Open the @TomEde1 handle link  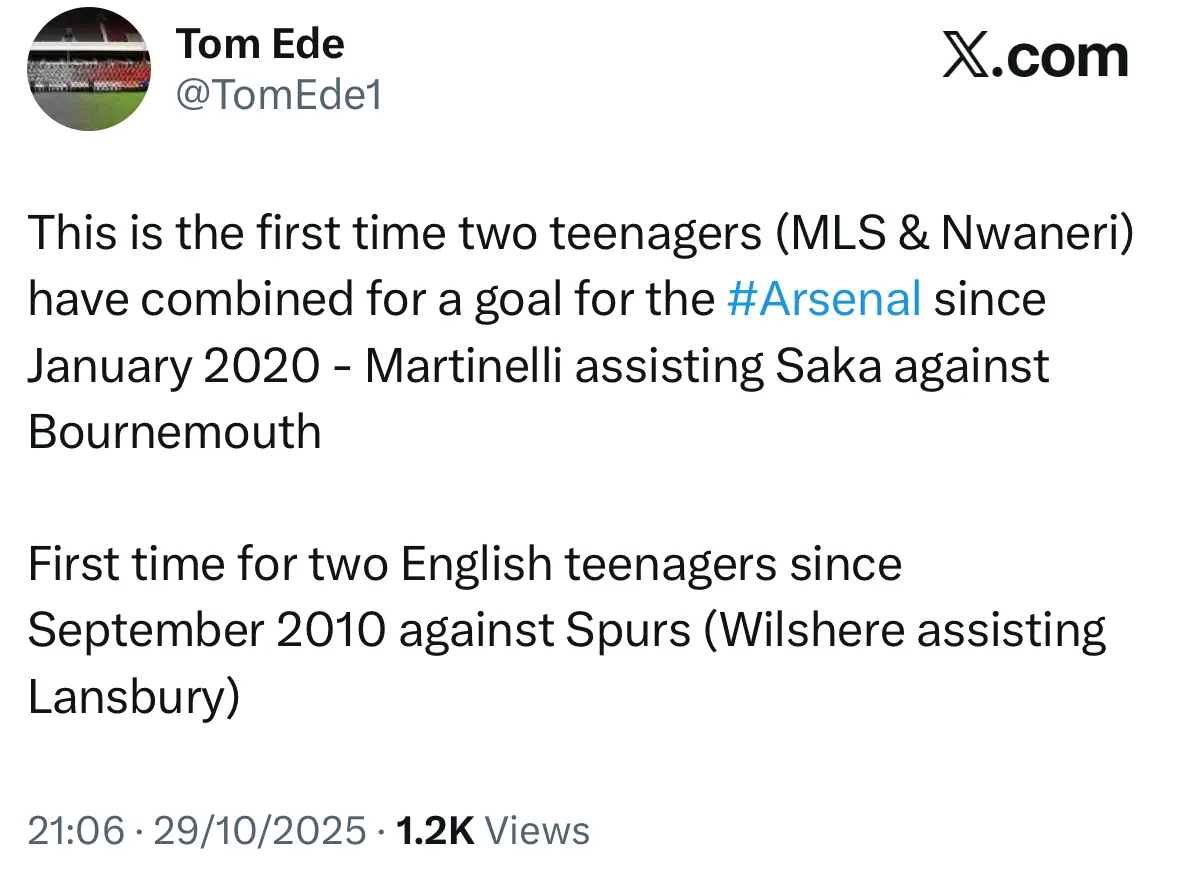pos(279,96)
